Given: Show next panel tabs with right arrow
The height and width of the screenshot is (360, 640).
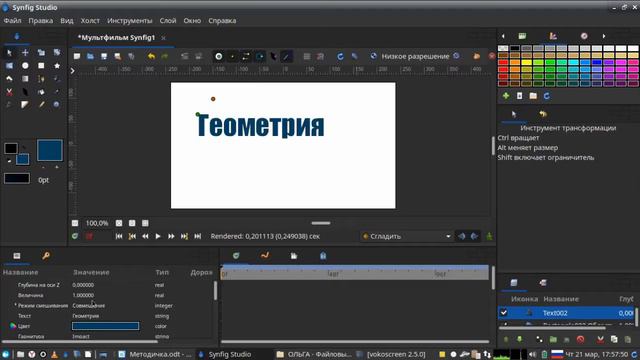Looking at the screenshot, I should click(604, 36).
